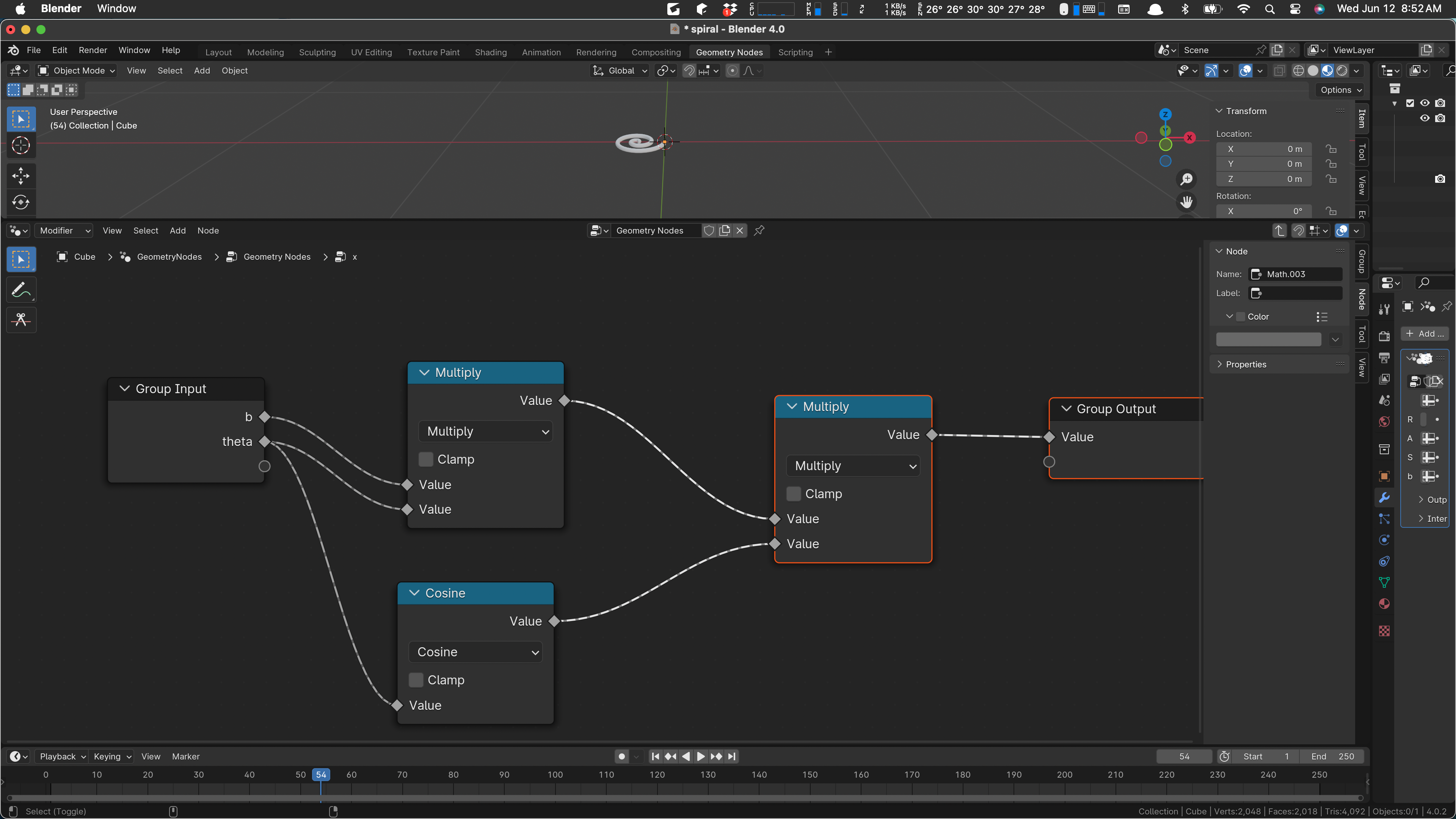Open the Texture properties checker tab

1384,631
